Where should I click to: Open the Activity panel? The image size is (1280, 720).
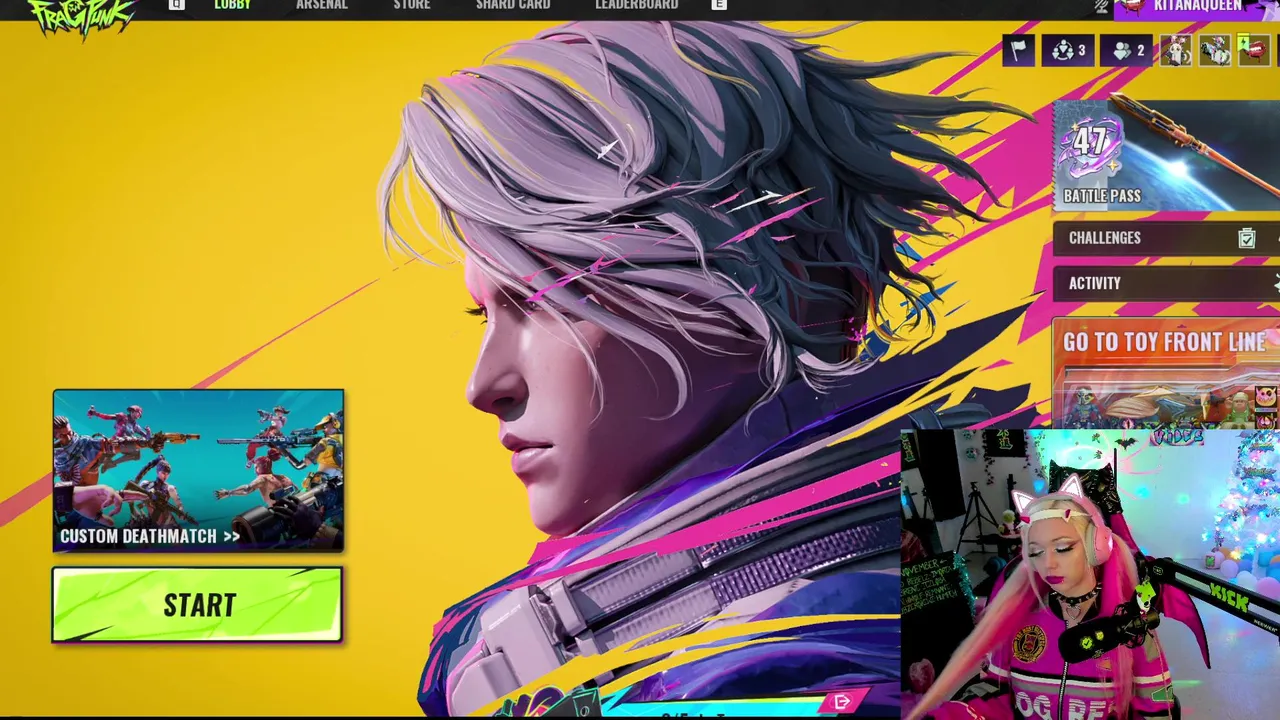tap(1166, 283)
